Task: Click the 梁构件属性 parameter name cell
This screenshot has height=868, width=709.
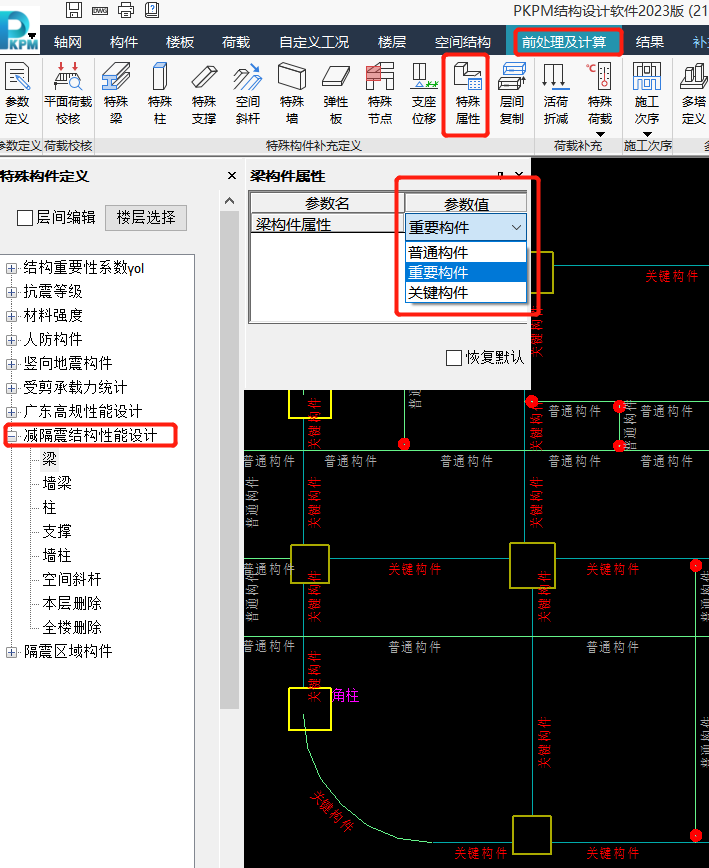Action: click(x=328, y=224)
